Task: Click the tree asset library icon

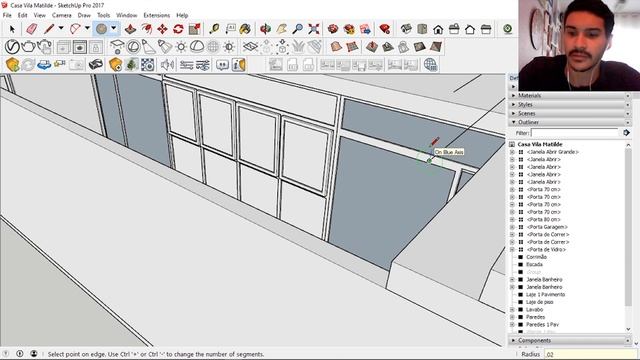Action: click(131, 64)
